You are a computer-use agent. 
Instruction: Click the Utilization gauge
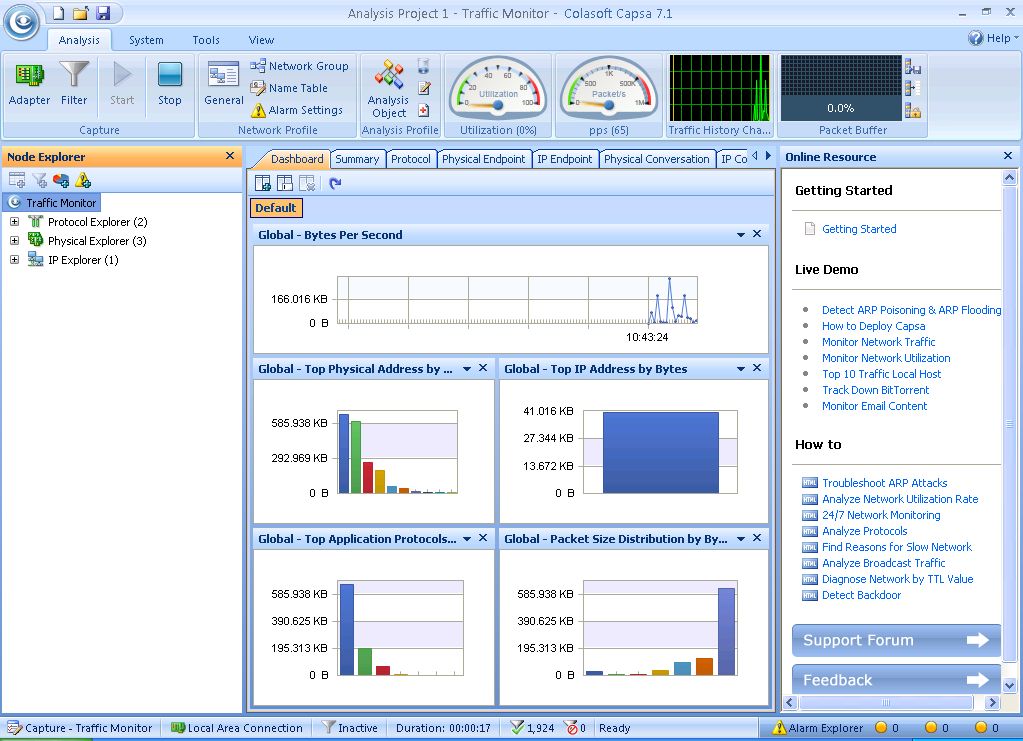pos(498,89)
